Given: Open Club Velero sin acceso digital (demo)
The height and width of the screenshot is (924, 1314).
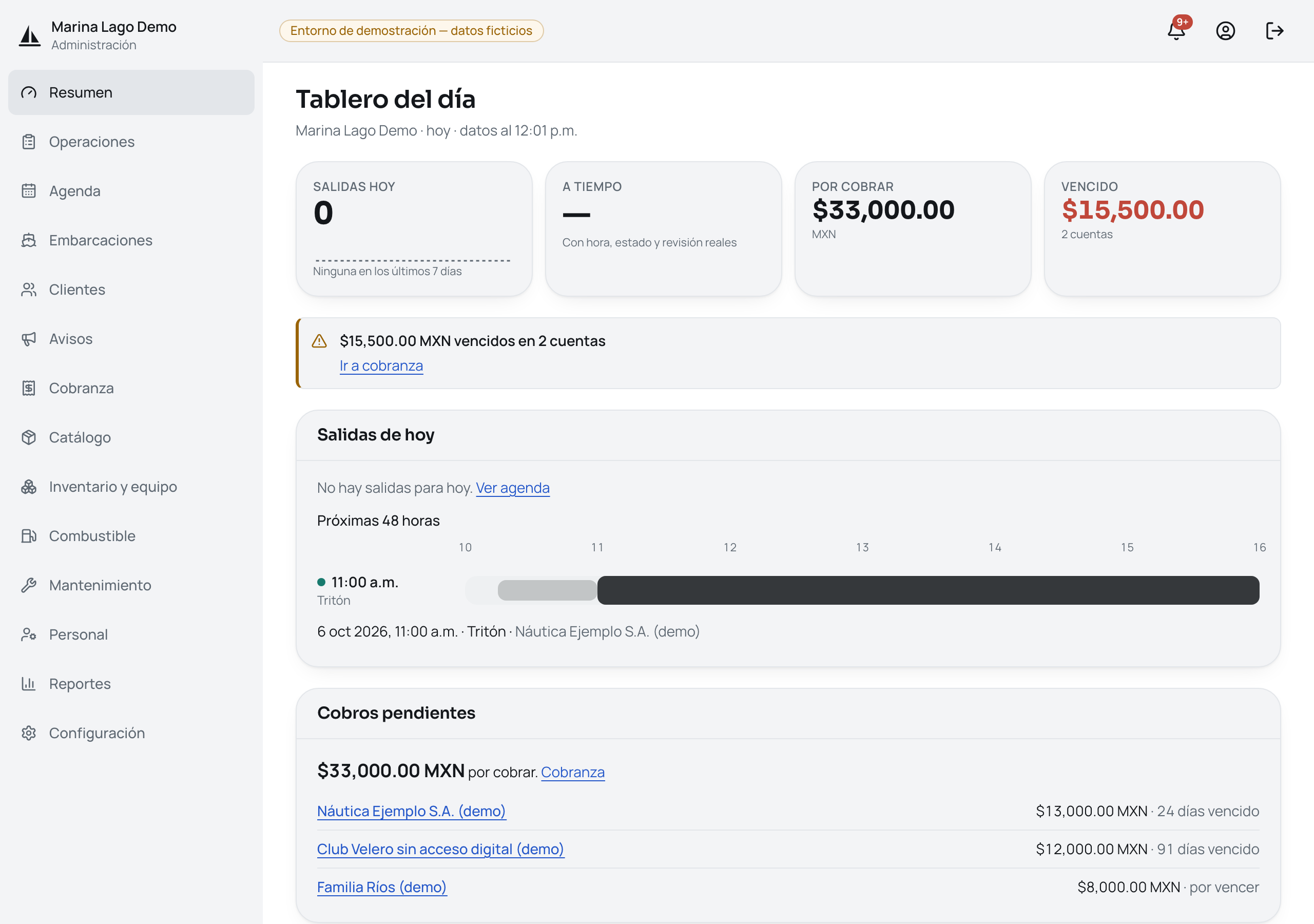Looking at the screenshot, I should [x=441, y=849].
